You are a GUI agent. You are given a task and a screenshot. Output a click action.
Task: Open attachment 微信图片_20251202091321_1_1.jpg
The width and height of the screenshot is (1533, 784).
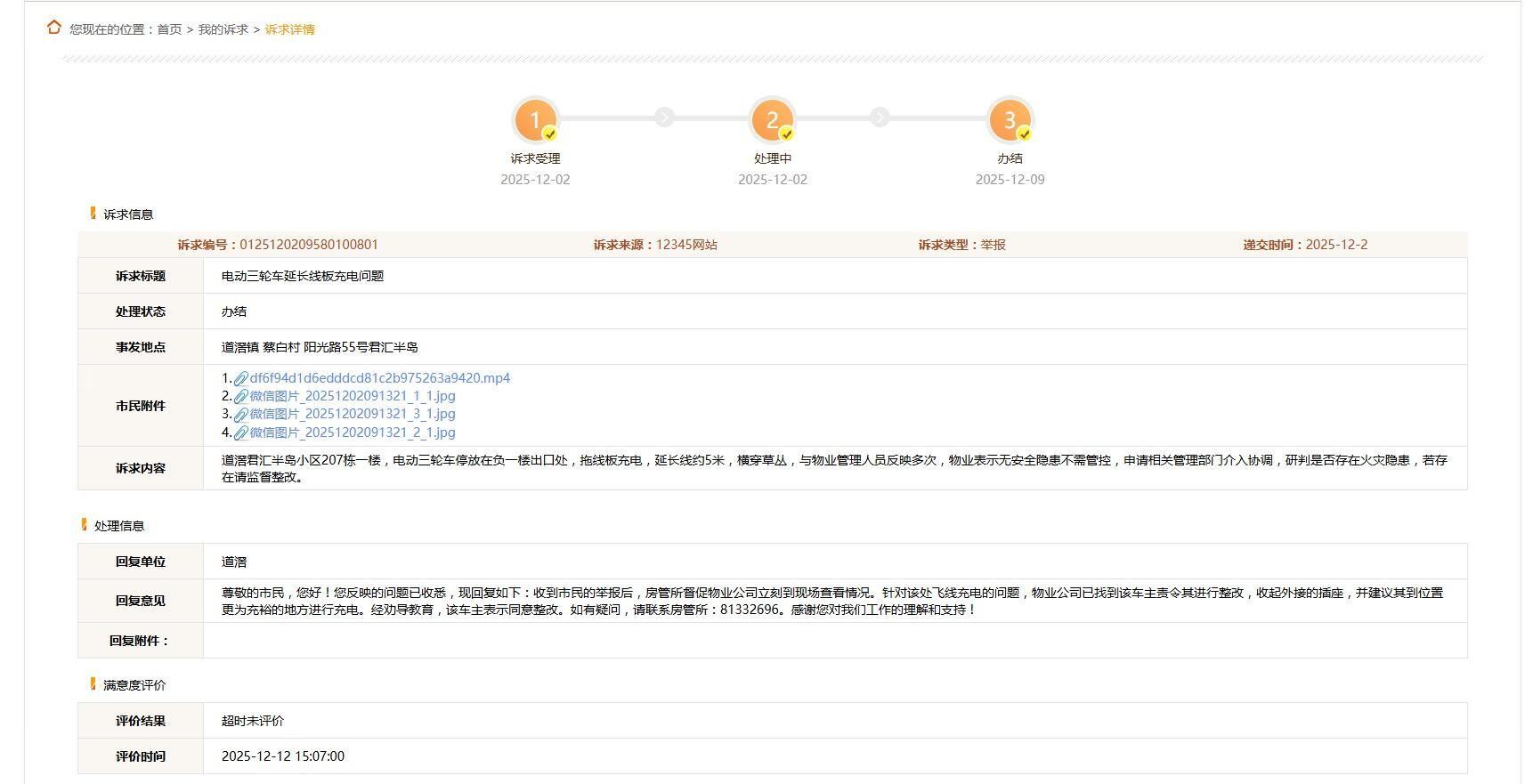(352, 396)
